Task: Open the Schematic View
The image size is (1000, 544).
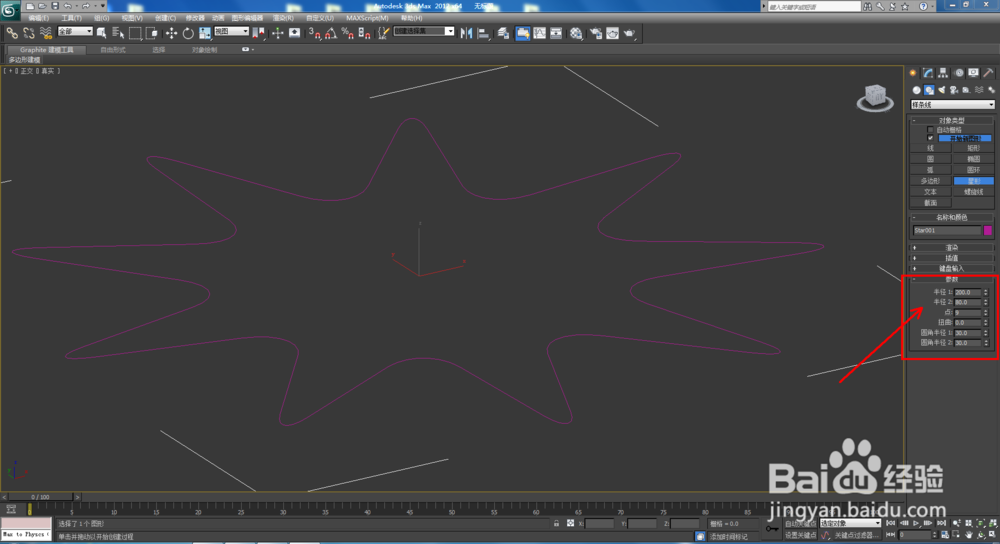Action: 556,33
